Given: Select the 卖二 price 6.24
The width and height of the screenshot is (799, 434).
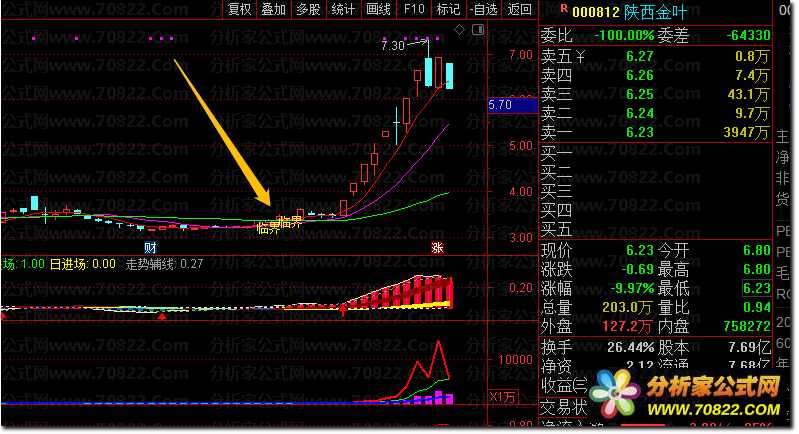Looking at the screenshot, I should pyautogui.click(x=640, y=113).
